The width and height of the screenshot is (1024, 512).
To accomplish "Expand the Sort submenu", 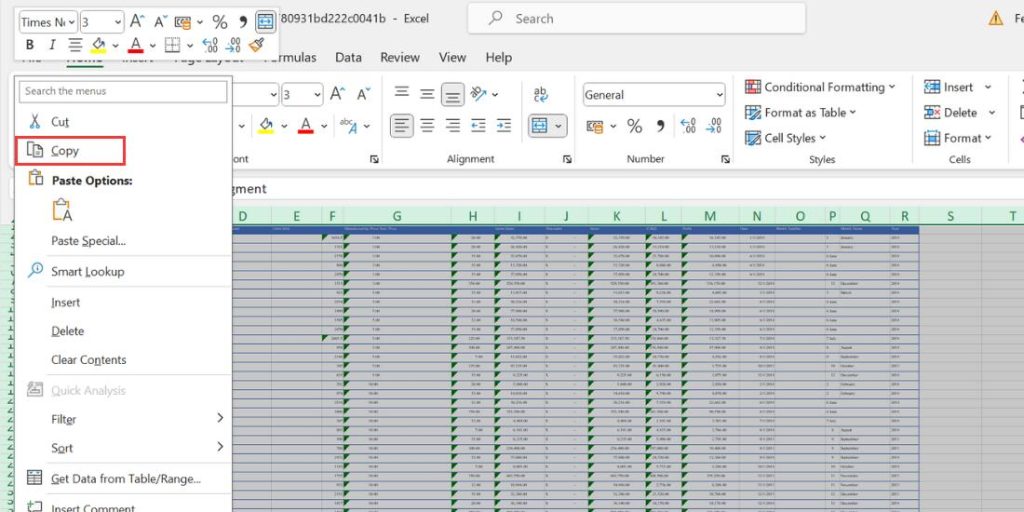I will pos(123,447).
